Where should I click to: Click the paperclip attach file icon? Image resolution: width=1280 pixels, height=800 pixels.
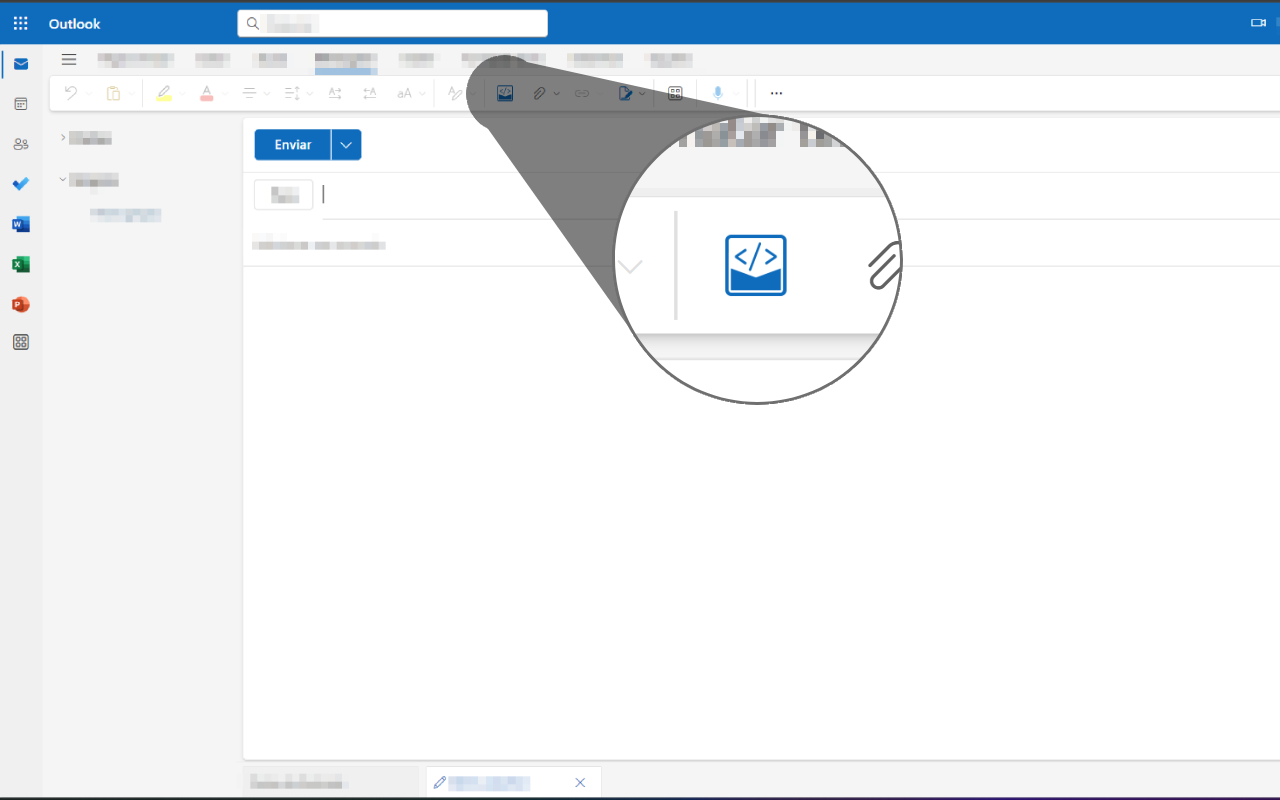[x=539, y=93]
